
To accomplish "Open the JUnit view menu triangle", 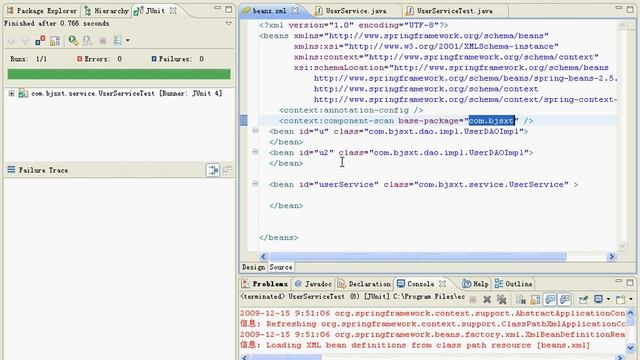I will [x=229, y=24].
